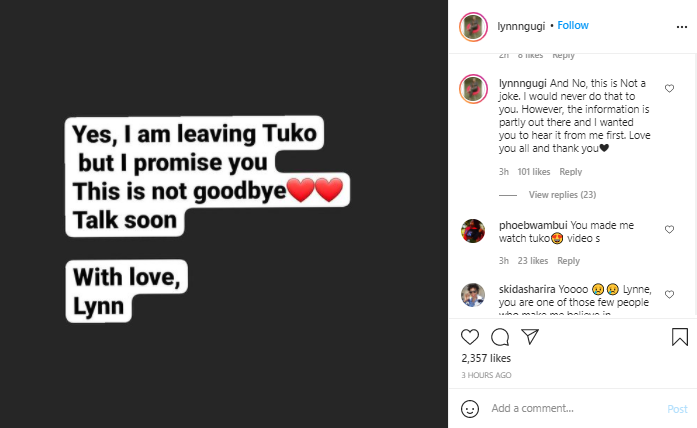This screenshot has height=428, width=697.
Task: Open the three-dot more options menu
Action: 682,27
